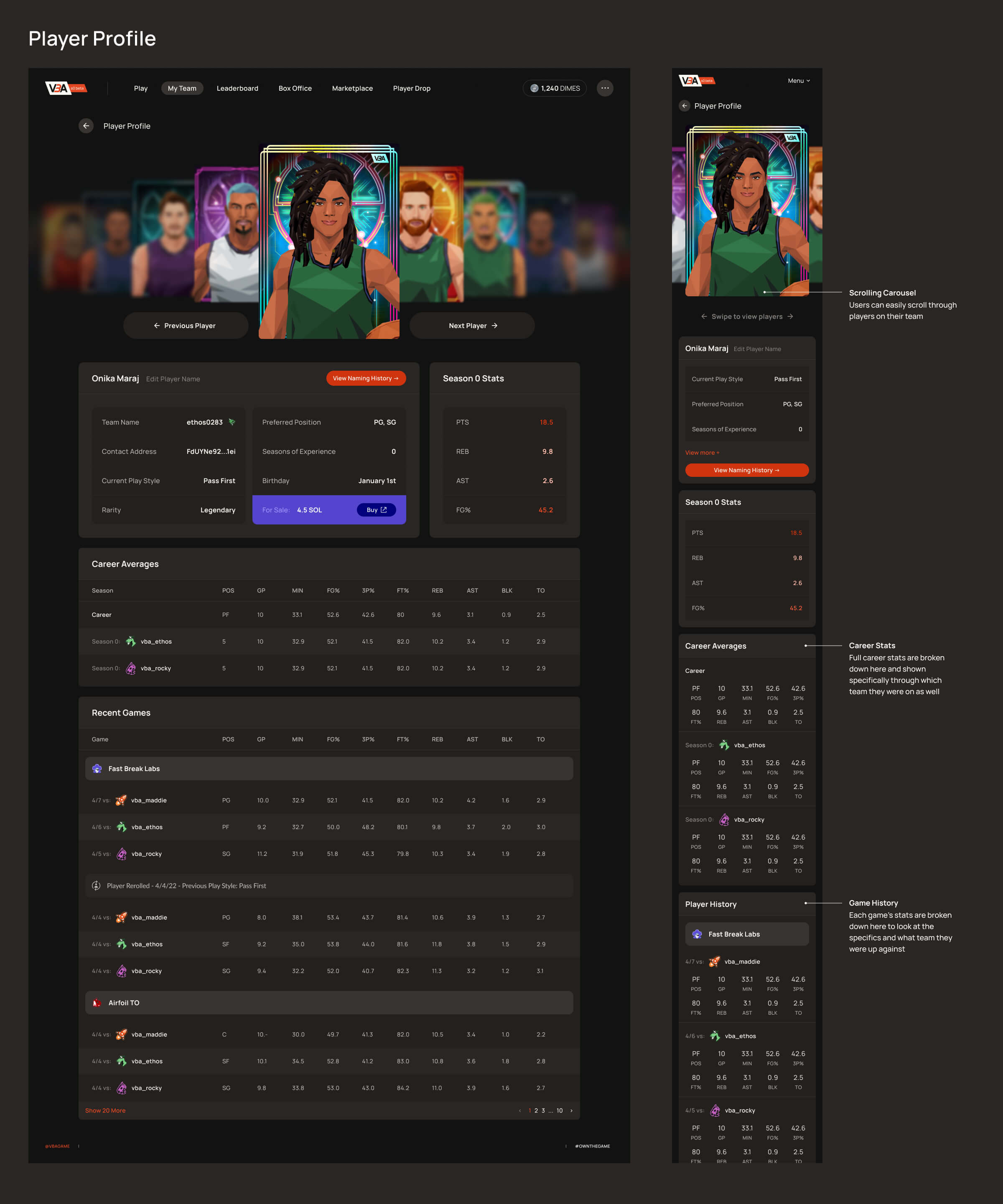Click the Previous Player button
1003x1204 pixels.
coord(185,326)
